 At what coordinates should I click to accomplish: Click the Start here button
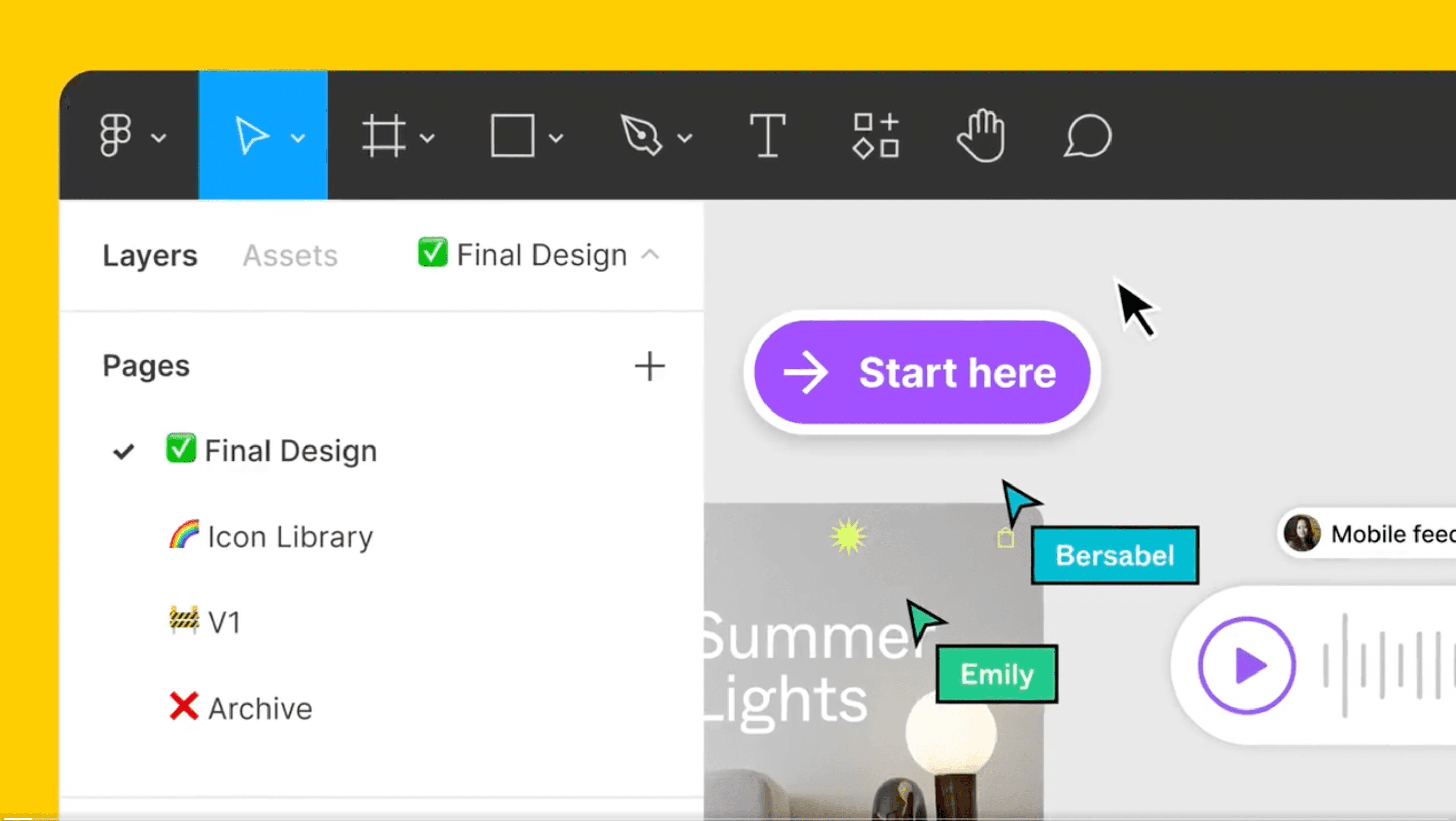(923, 372)
